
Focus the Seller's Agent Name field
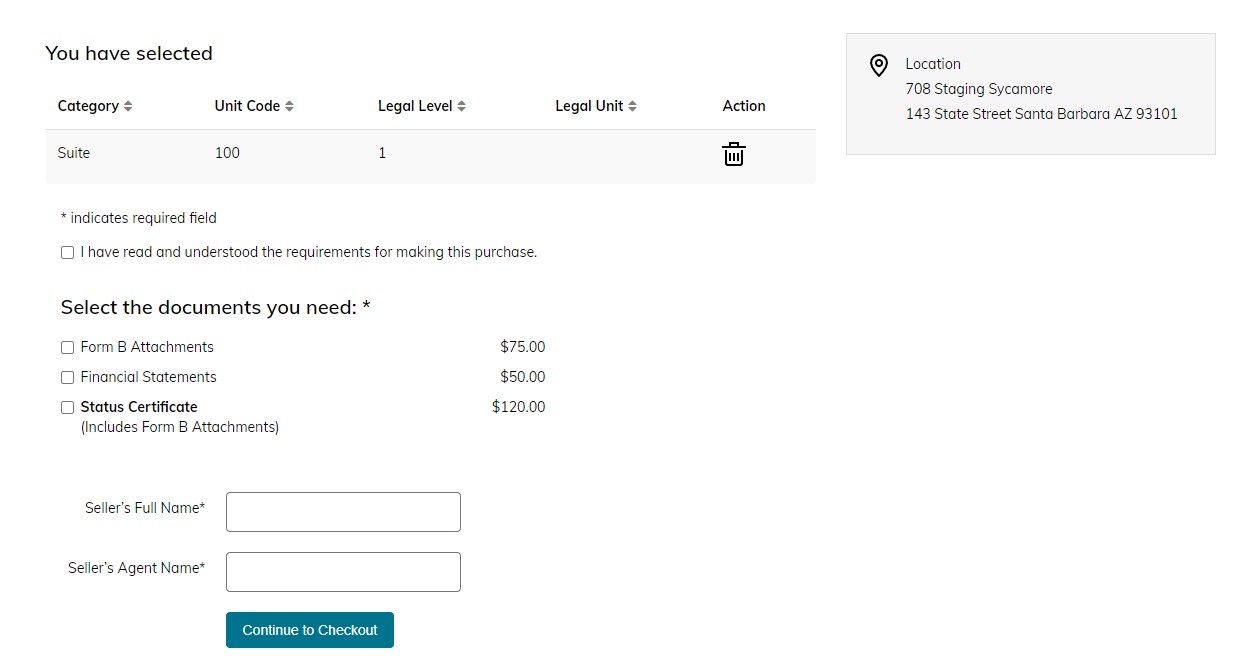pos(343,572)
